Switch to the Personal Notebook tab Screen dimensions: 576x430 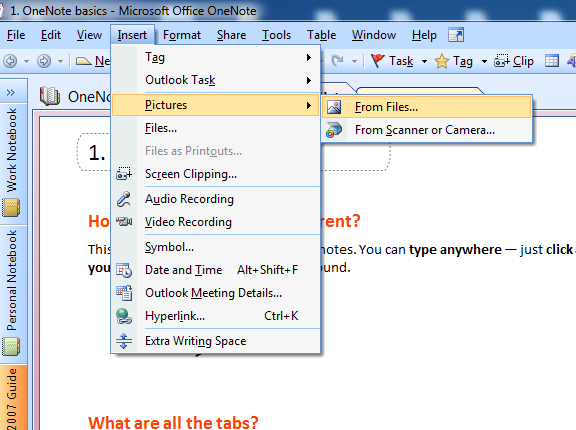click(13, 294)
